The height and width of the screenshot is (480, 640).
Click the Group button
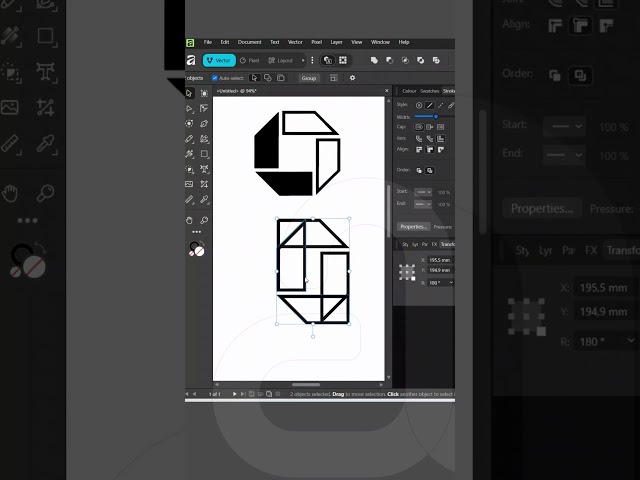[x=309, y=78]
